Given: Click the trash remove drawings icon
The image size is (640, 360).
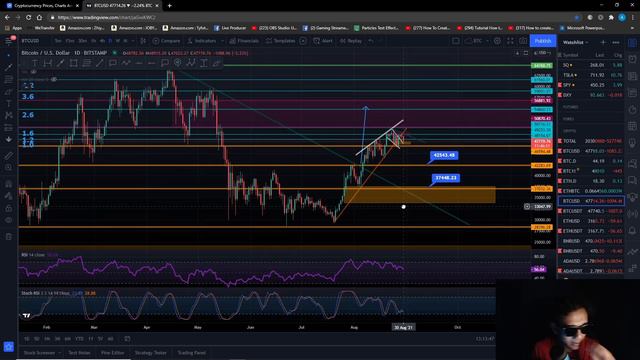Looking at the screenshot, I should pos(9,237).
